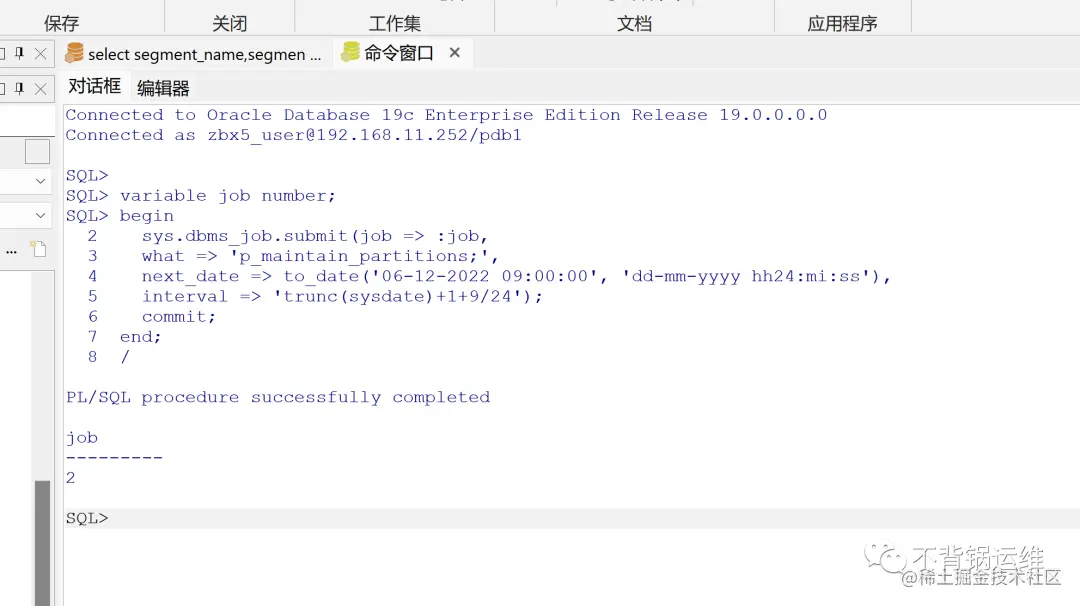
Task: Open the 编辑器 sub-tab
Action: click(163, 88)
